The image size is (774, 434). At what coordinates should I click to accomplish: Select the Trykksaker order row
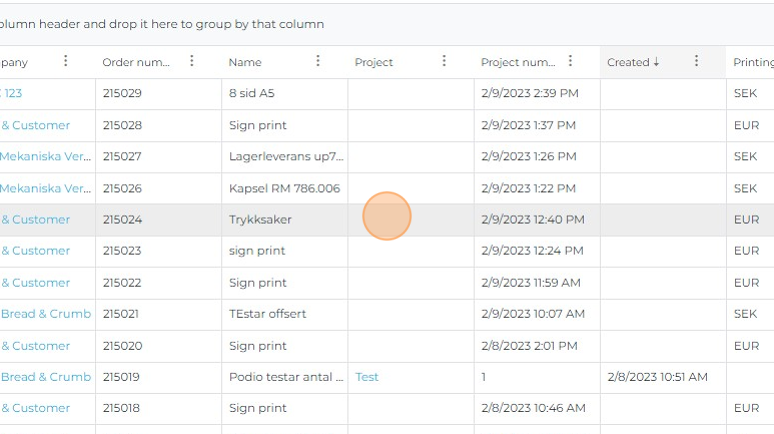tap(260, 220)
